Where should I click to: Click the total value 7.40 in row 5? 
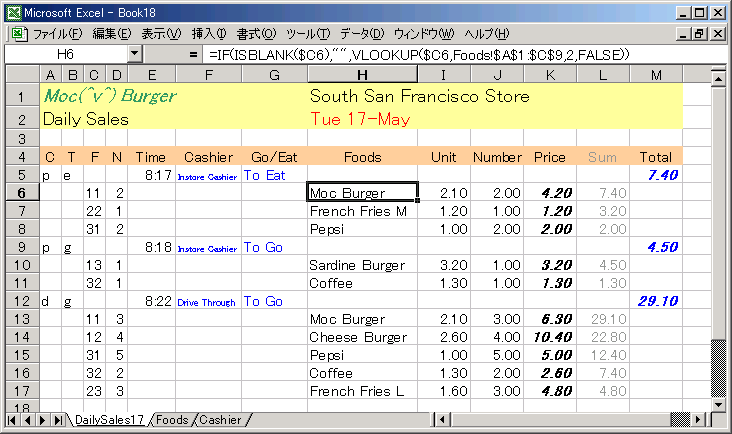click(656, 175)
